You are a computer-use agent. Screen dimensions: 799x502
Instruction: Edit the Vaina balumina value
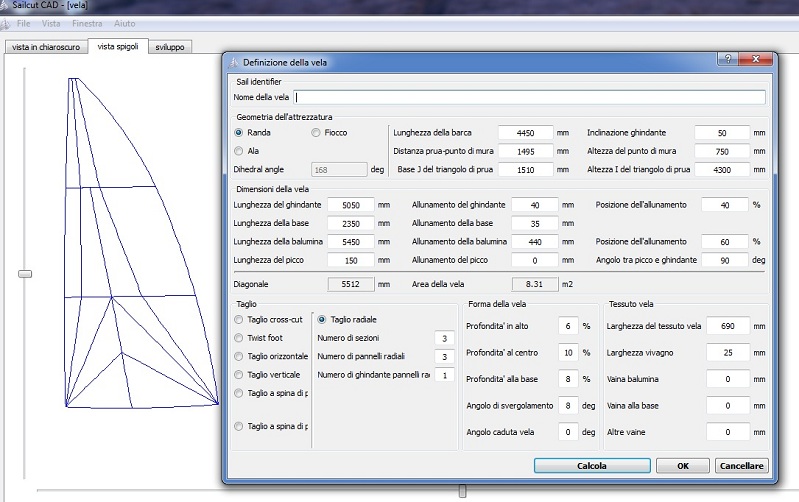coord(728,379)
